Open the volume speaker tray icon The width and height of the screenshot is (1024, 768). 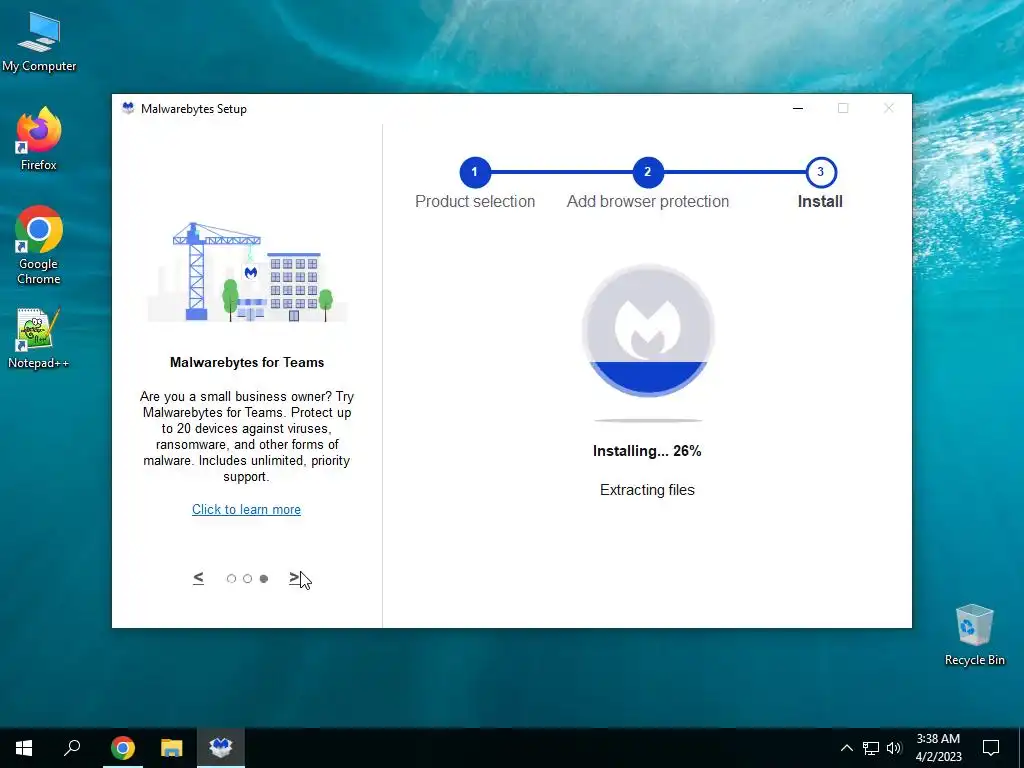point(894,748)
